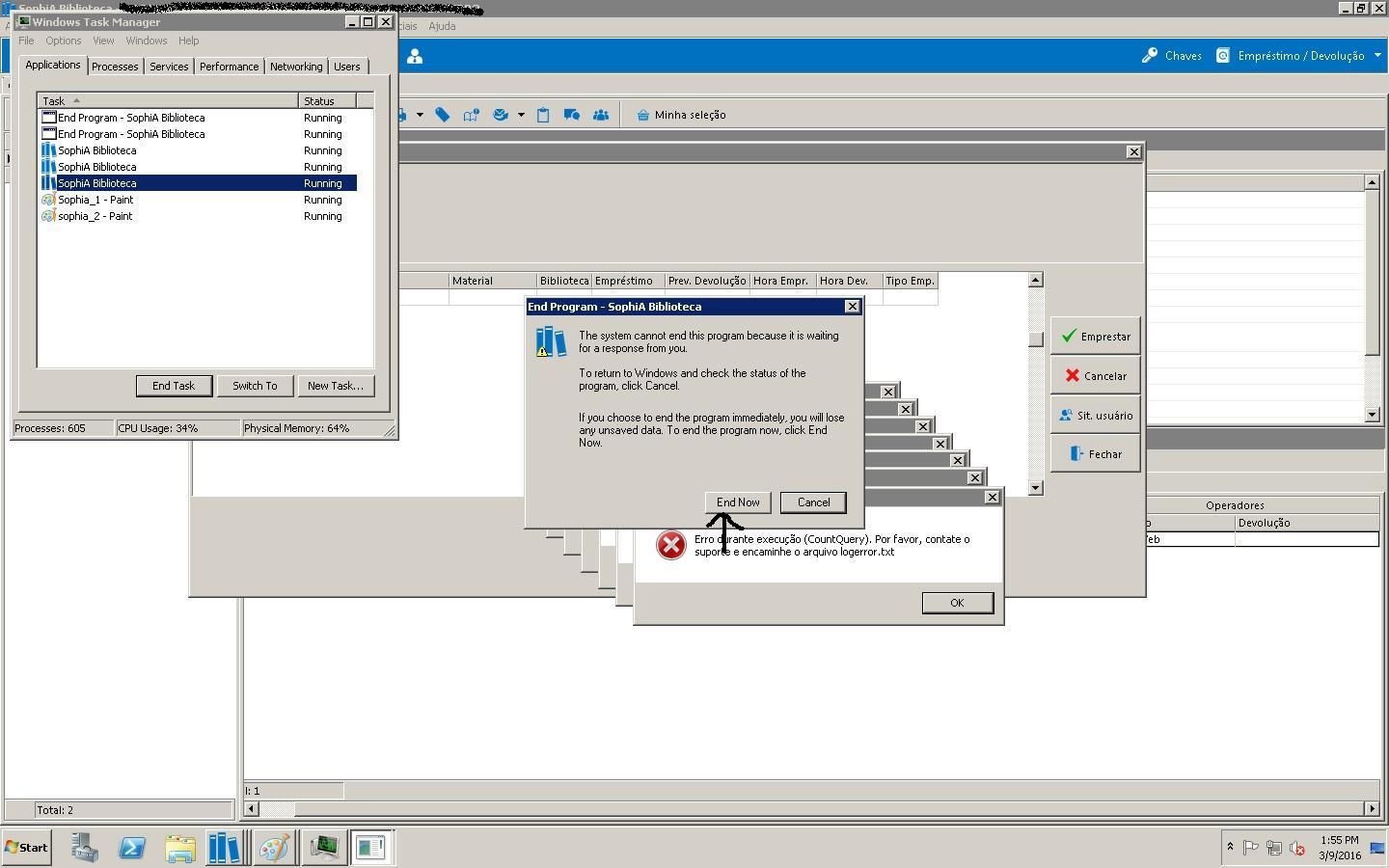Click the End Program window taskbar button

(x=370, y=848)
